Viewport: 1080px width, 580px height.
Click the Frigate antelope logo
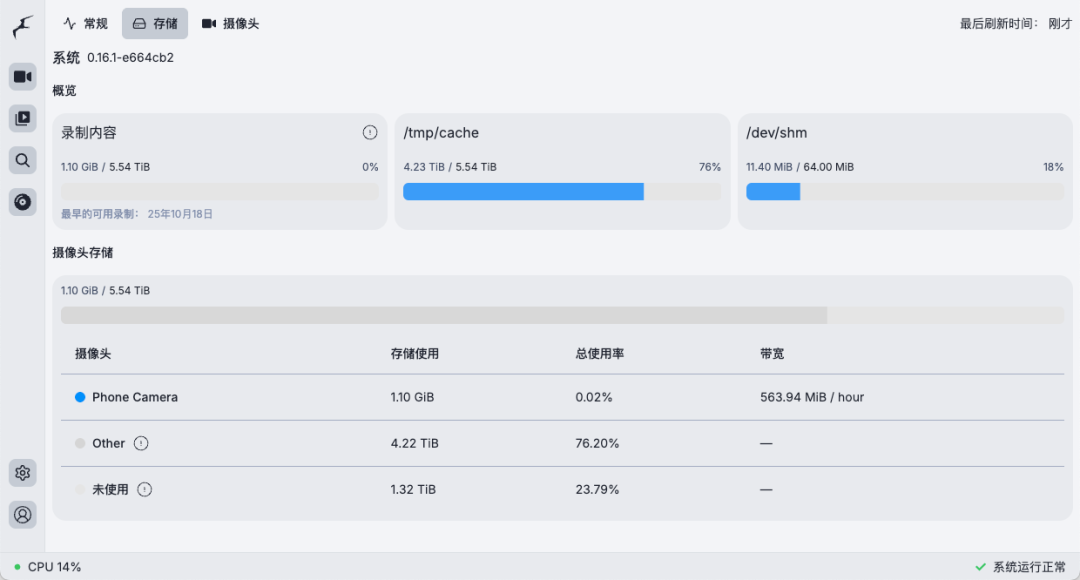coord(22,27)
